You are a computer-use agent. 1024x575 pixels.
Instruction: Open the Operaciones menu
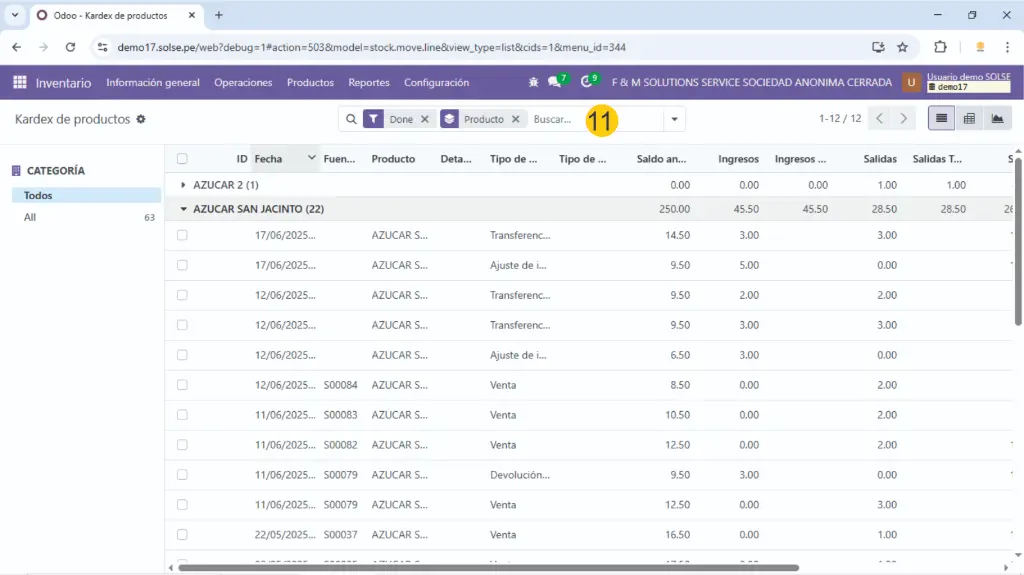(x=243, y=83)
